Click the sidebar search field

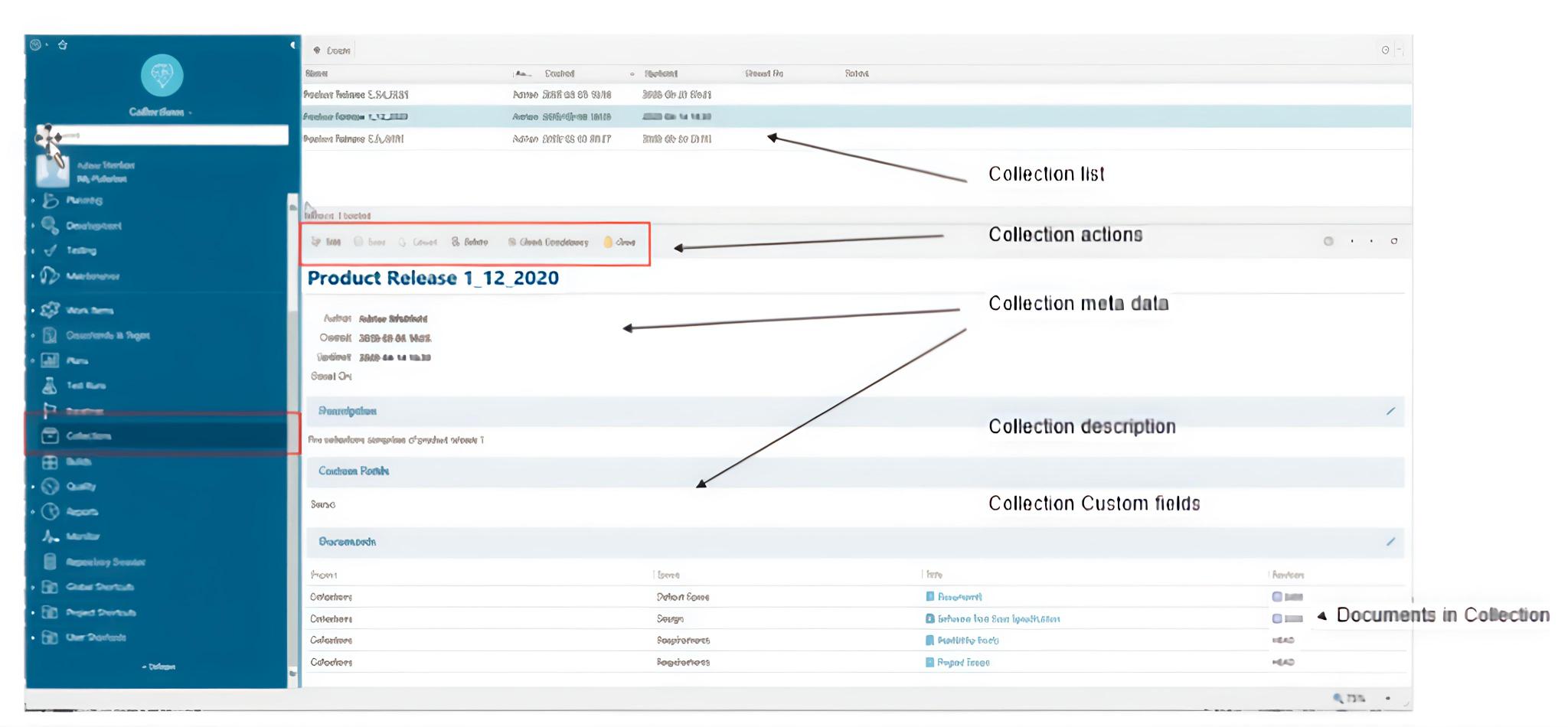tap(162, 135)
